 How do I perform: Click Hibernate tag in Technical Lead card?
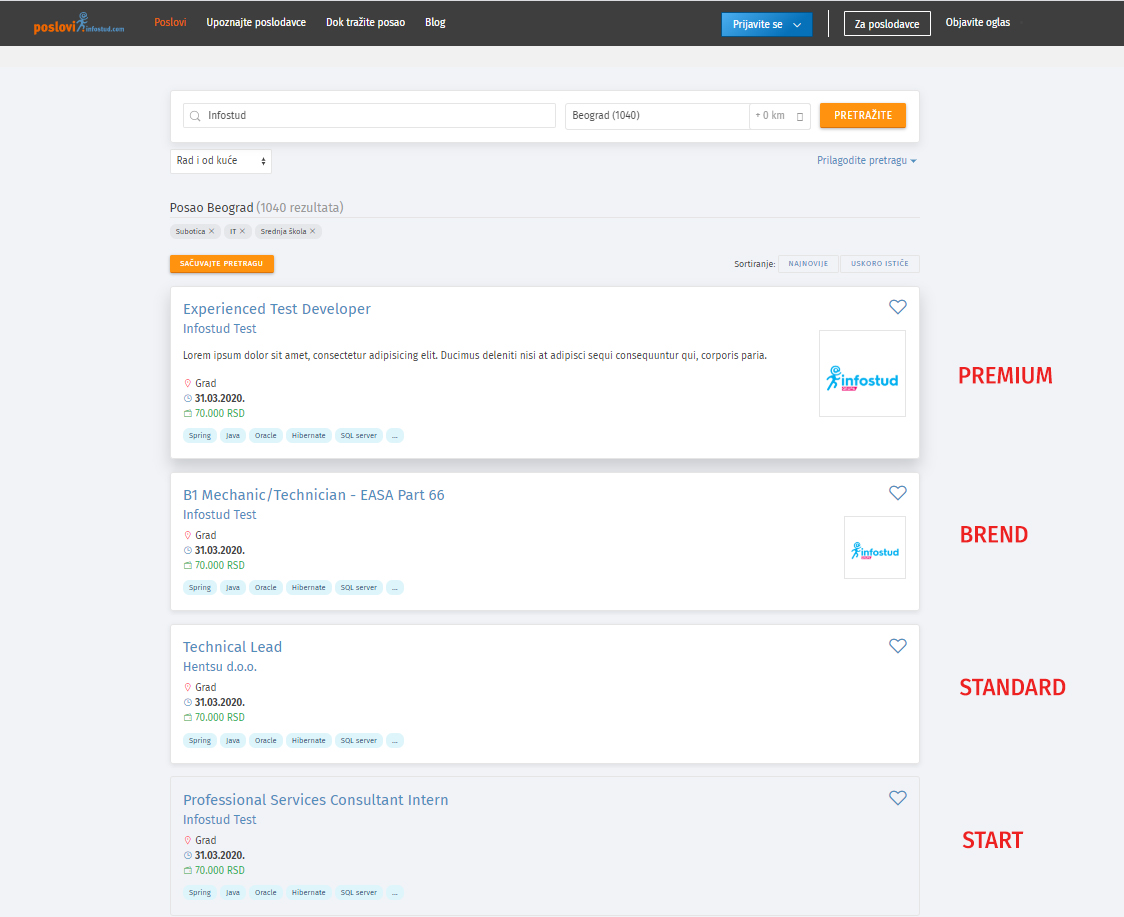click(308, 741)
